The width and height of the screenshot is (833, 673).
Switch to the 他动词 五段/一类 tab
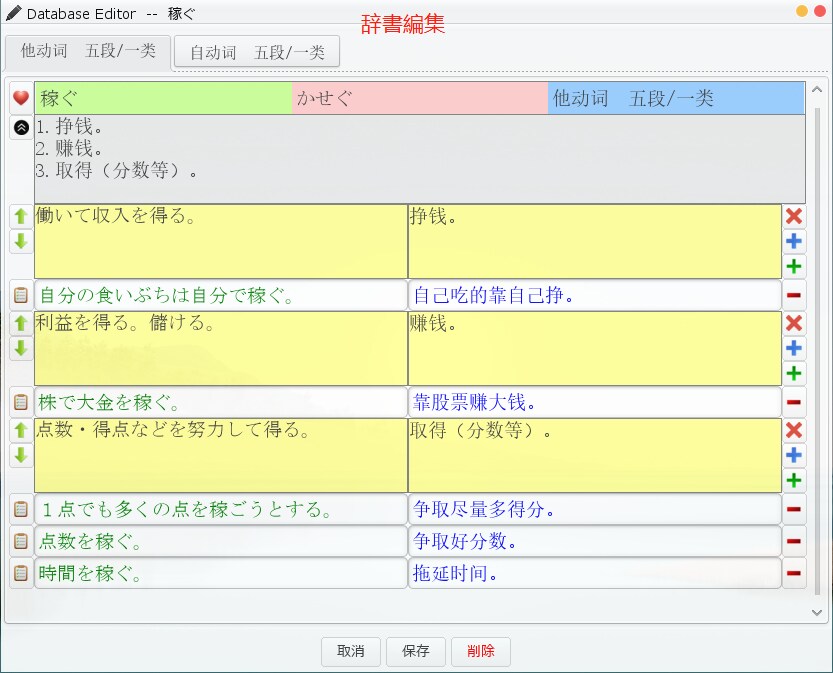pos(88,52)
